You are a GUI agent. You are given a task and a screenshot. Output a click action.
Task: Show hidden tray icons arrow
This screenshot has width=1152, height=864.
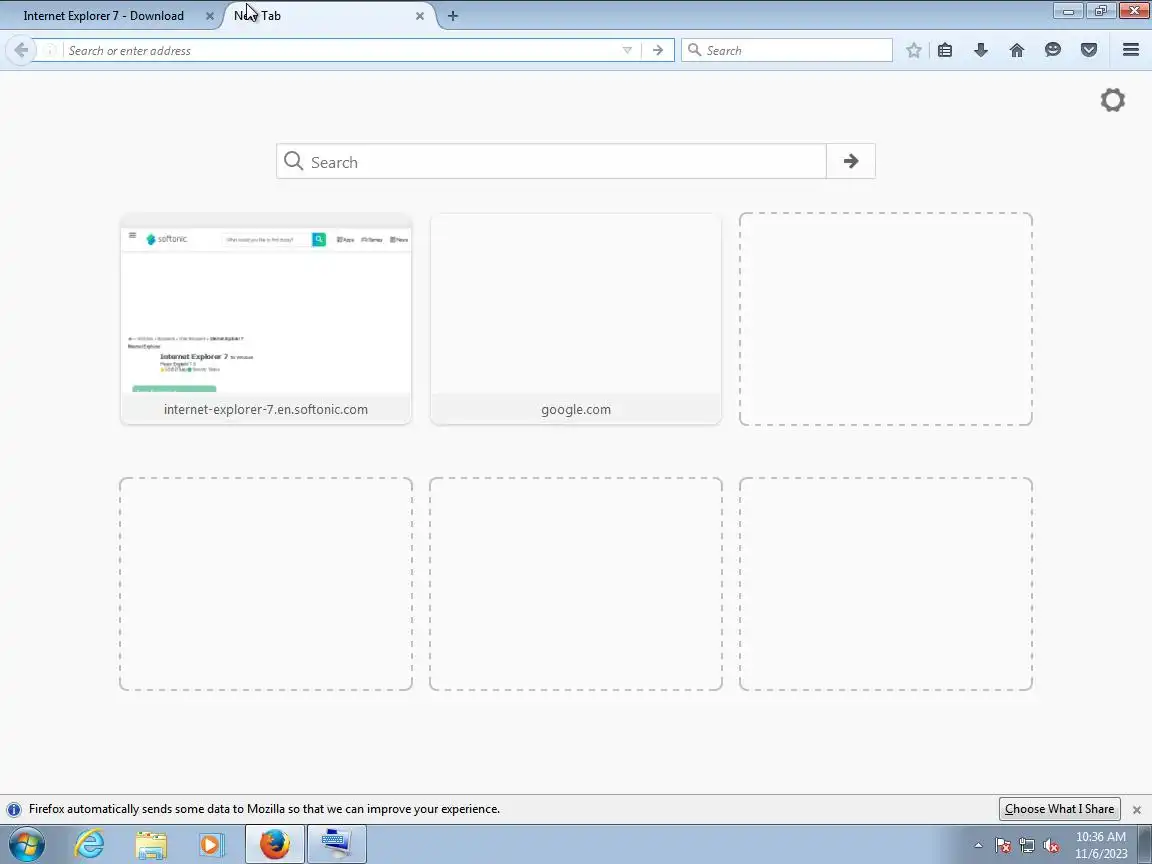pos(978,845)
